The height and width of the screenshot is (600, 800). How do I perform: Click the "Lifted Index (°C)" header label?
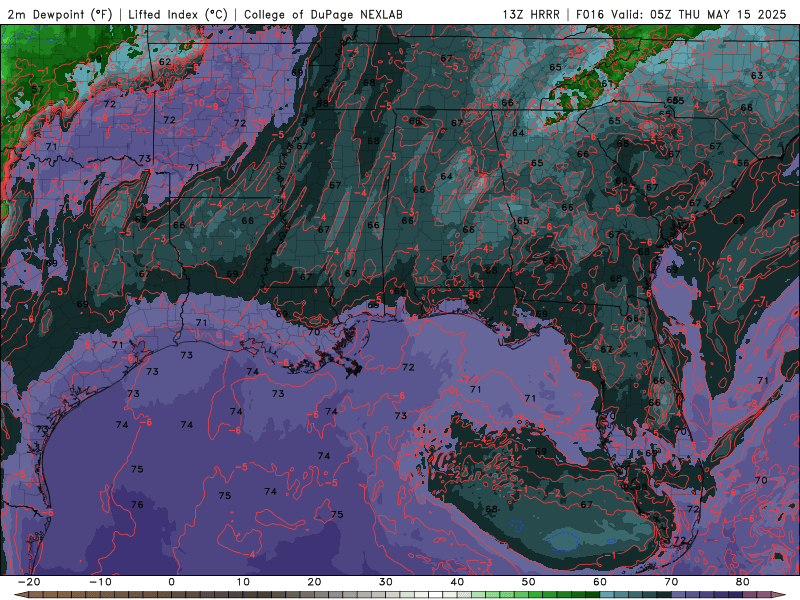coord(178,14)
